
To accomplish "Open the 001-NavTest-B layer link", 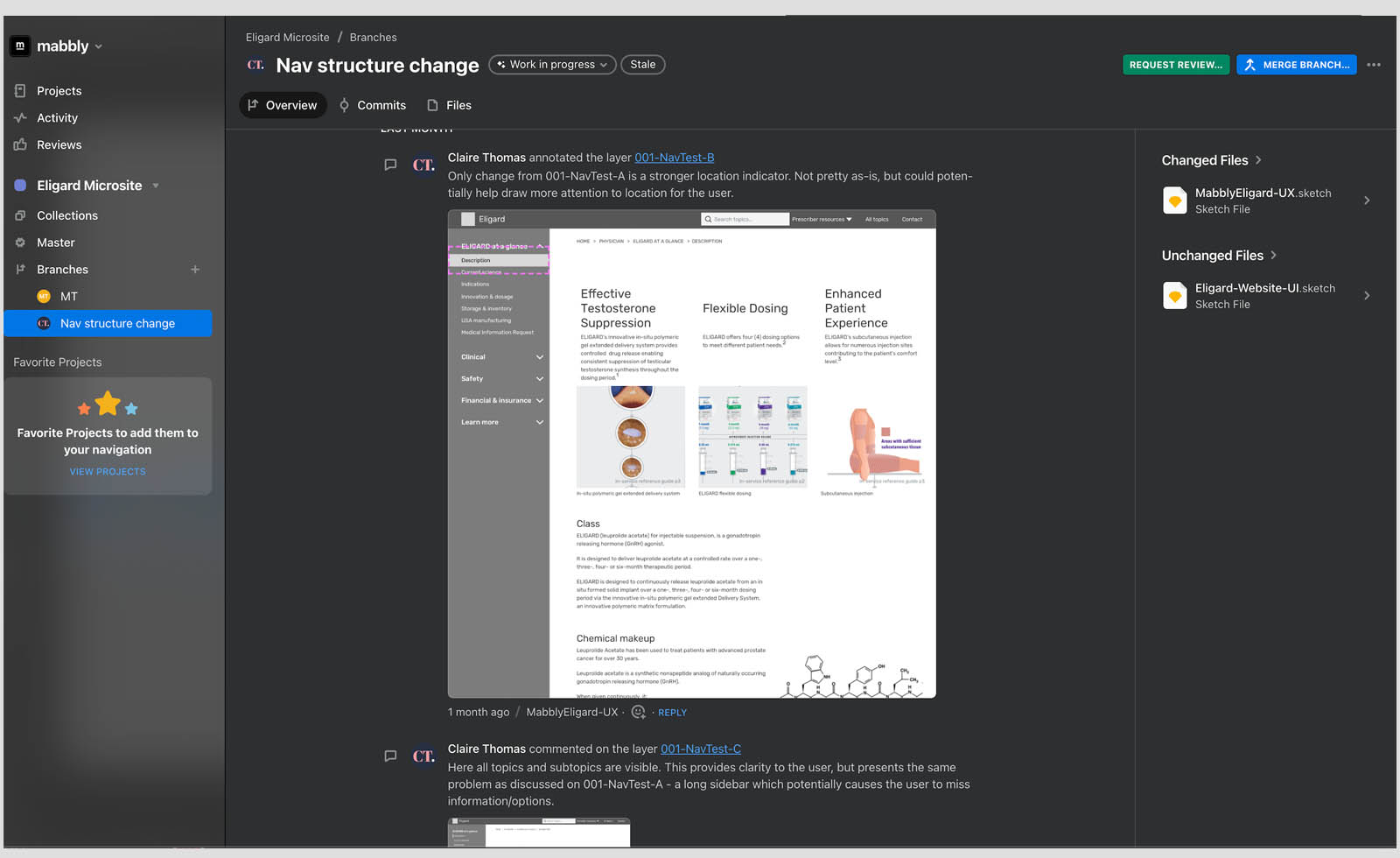I will click(675, 158).
